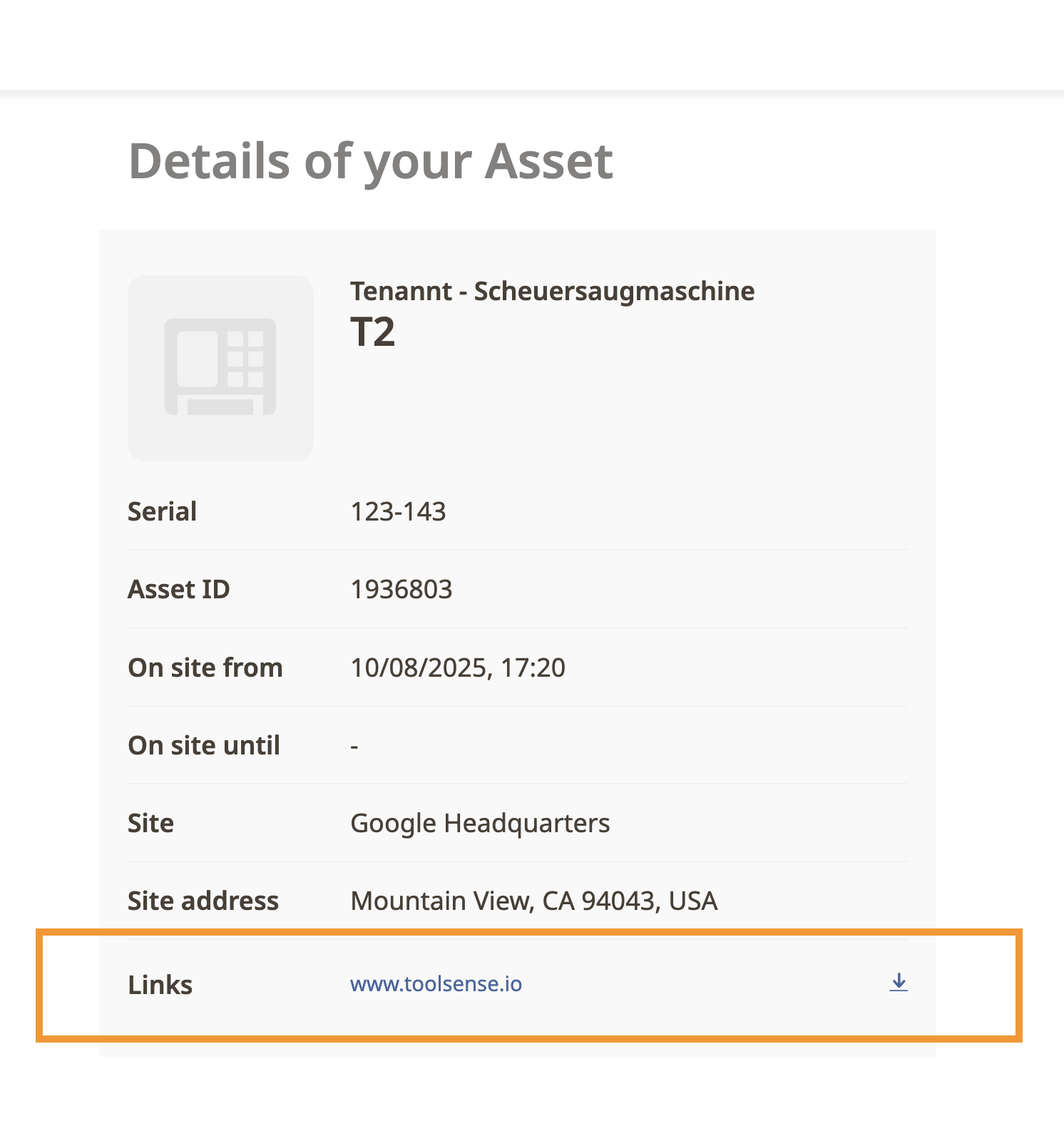Select the 'Tenannt - Scheuersaugmaschine' title text
The height and width of the screenshot is (1121, 1064).
(552, 291)
